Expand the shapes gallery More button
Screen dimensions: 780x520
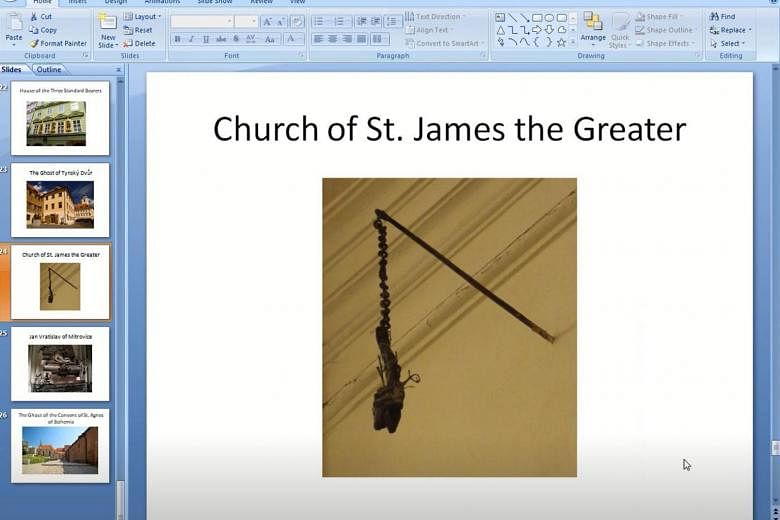point(573,43)
